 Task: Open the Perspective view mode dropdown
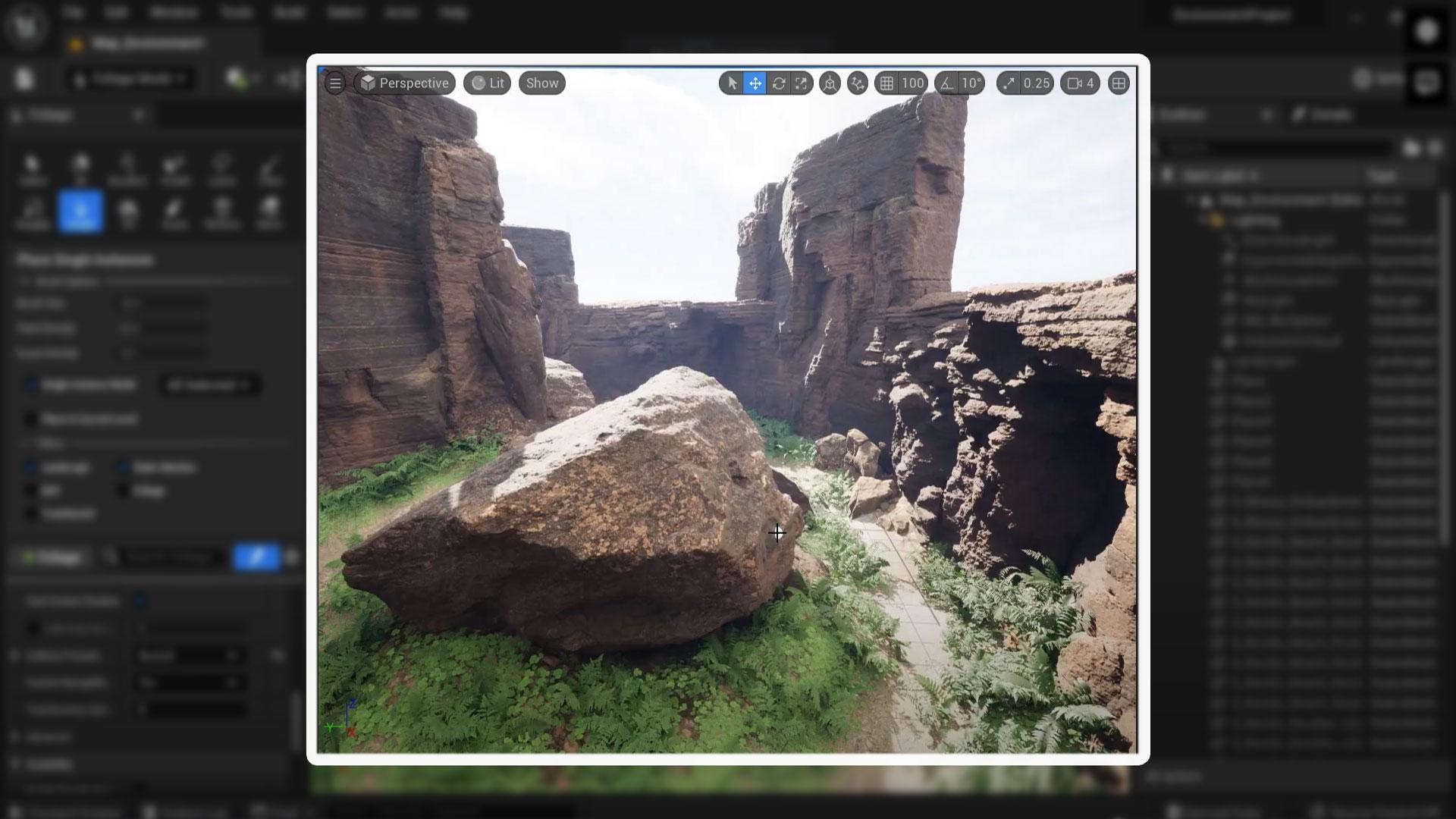tap(405, 83)
